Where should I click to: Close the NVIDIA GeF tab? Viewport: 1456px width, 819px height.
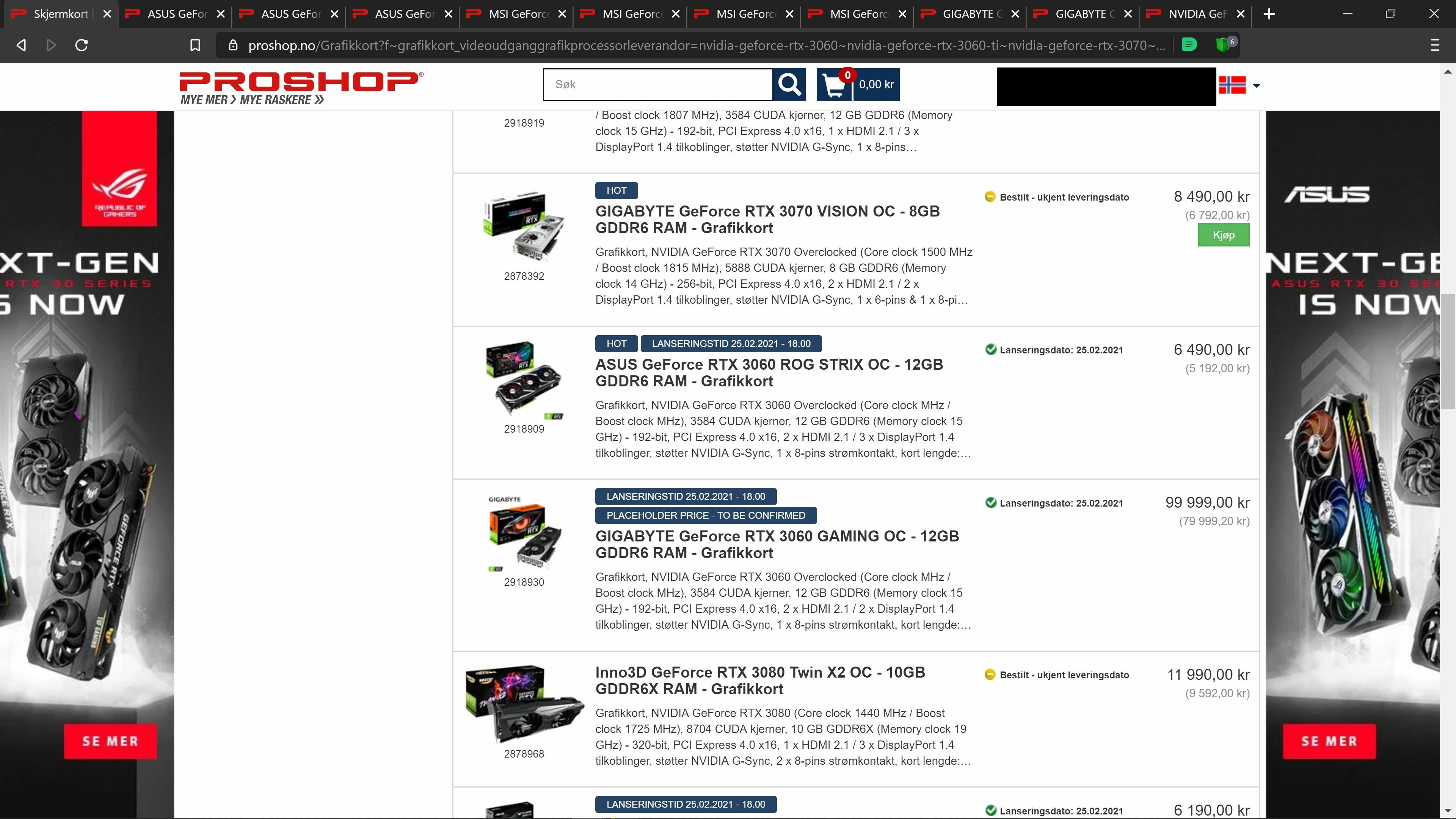point(1241,14)
